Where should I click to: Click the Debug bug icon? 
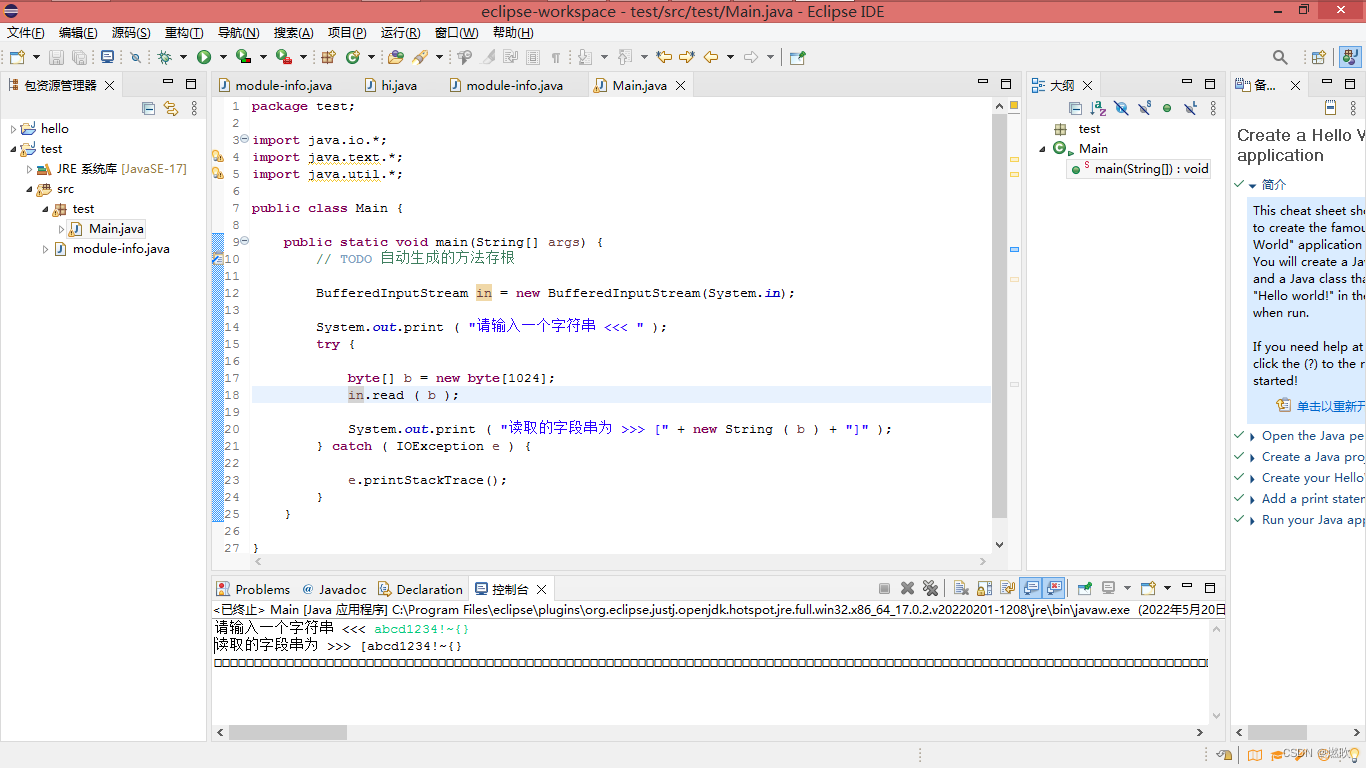tap(164, 57)
